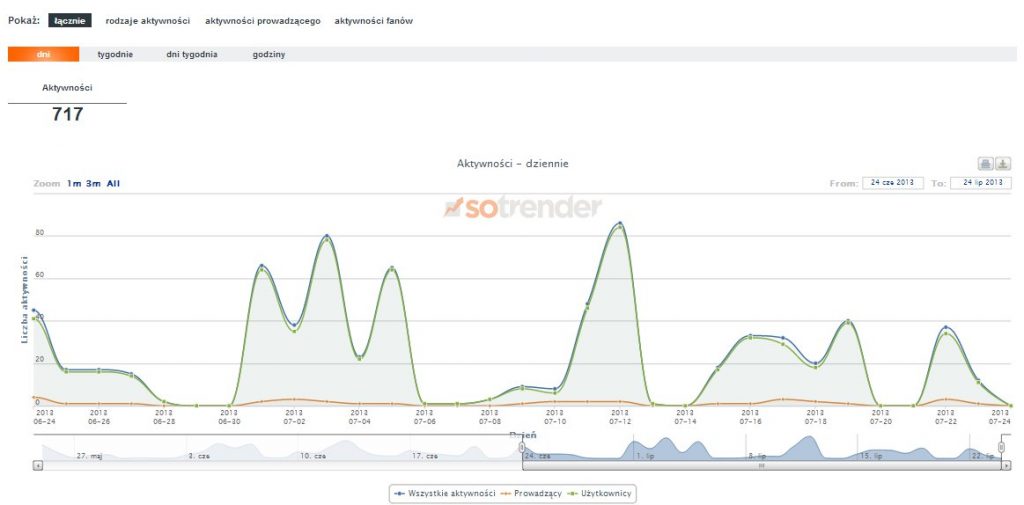Click the navigator scrollbar thumb
Screen dimensions: 1024x505
[x=760, y=465]
